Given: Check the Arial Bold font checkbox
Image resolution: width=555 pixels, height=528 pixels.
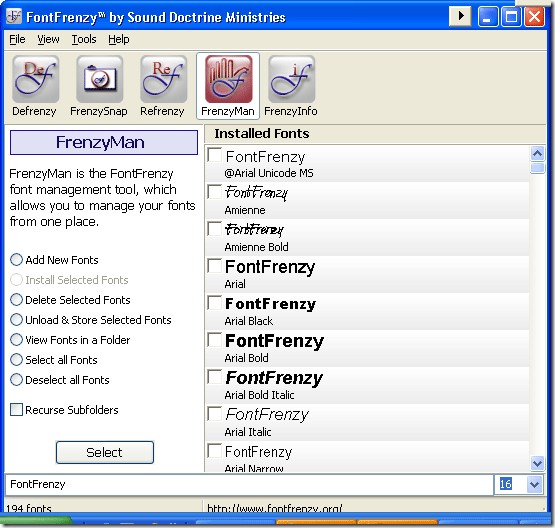Looking at the screenshot, I should (214, 340).
